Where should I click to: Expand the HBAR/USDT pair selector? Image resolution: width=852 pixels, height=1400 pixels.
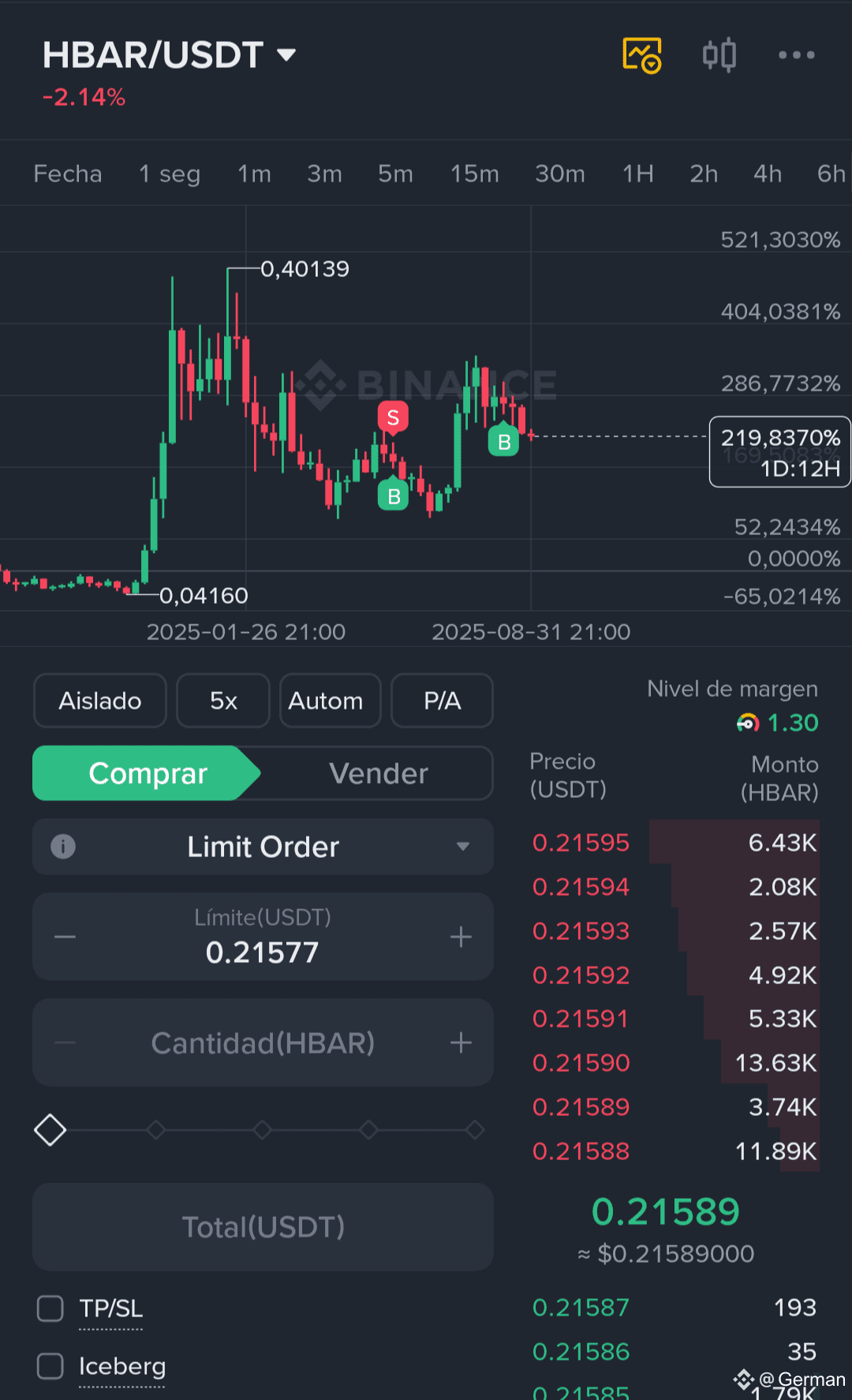pos(169,55)
